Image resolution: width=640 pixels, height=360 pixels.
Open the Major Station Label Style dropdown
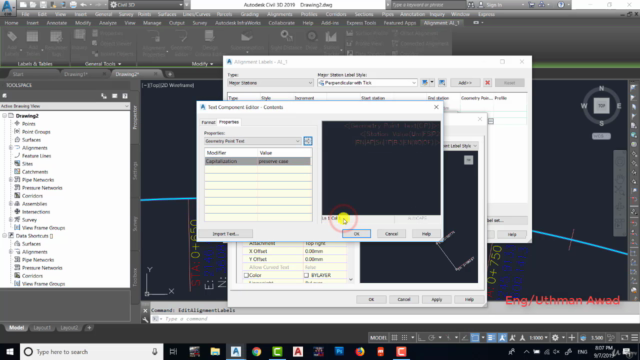click(367, 83)
